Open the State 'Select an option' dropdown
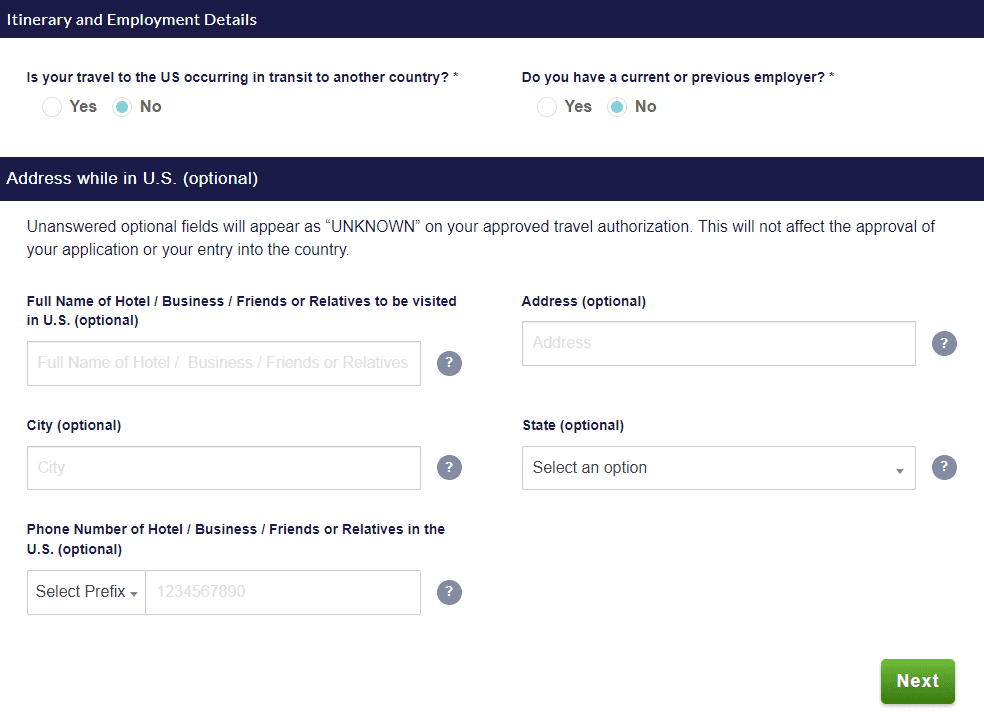The width and height of the screenshot is (984, 722). [718, 468]
